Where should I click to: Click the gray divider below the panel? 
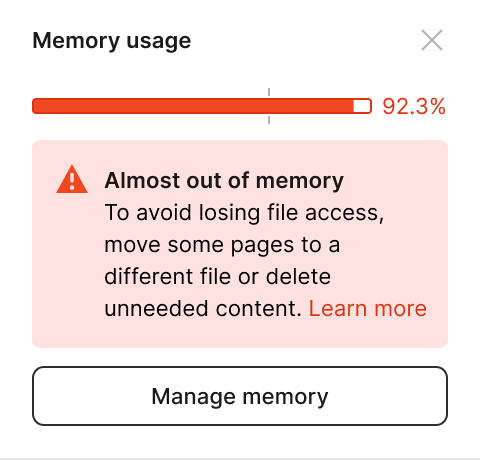(x=240, y=459)
